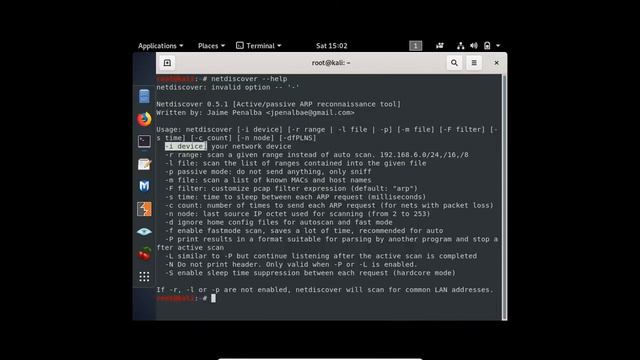Click the '-S enable sleep time suppression' line
Viewport: 640px width, 360px height.
coord(310,273)
